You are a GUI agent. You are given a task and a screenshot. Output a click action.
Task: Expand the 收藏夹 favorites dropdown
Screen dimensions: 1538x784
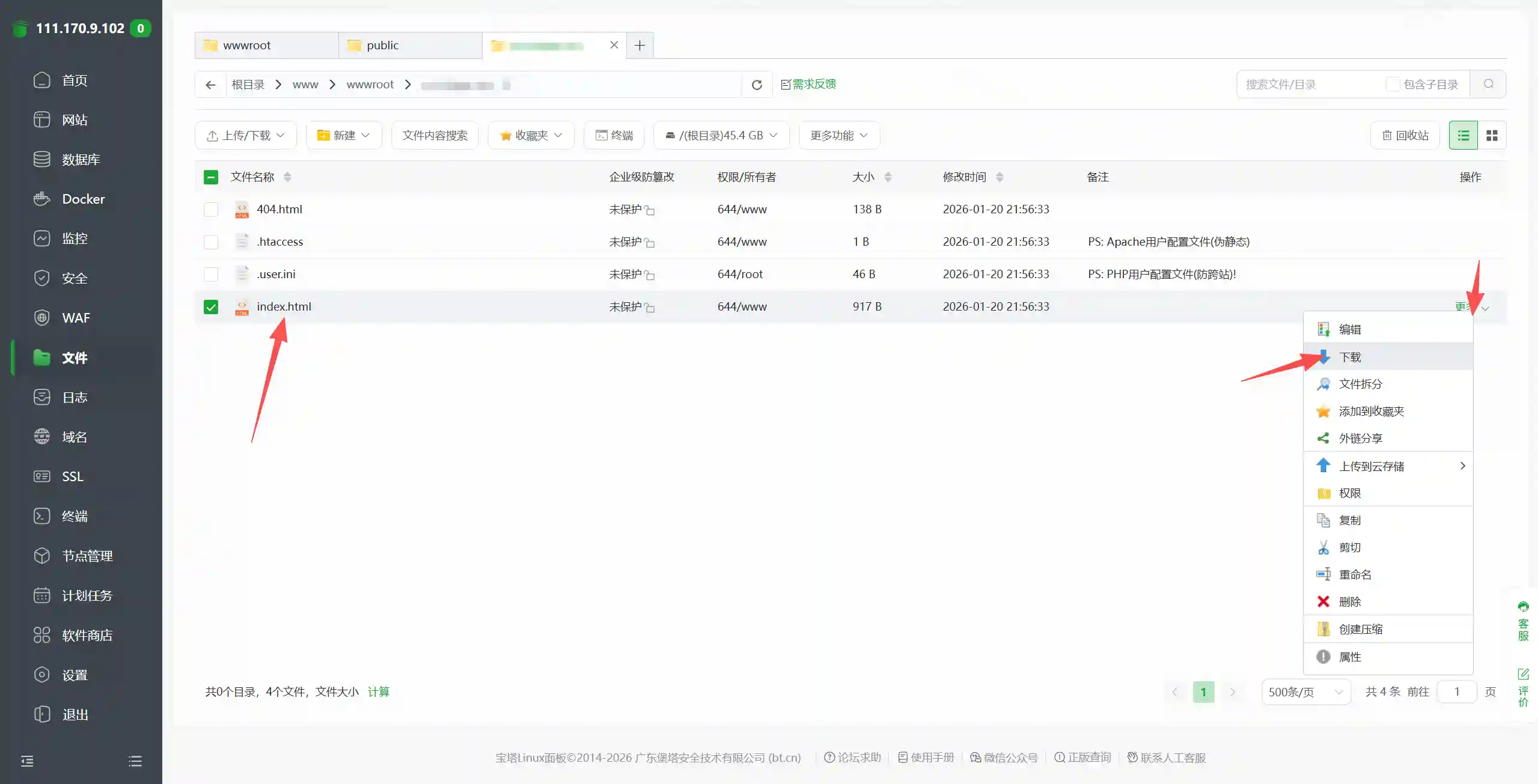click(x=531, y=135)
